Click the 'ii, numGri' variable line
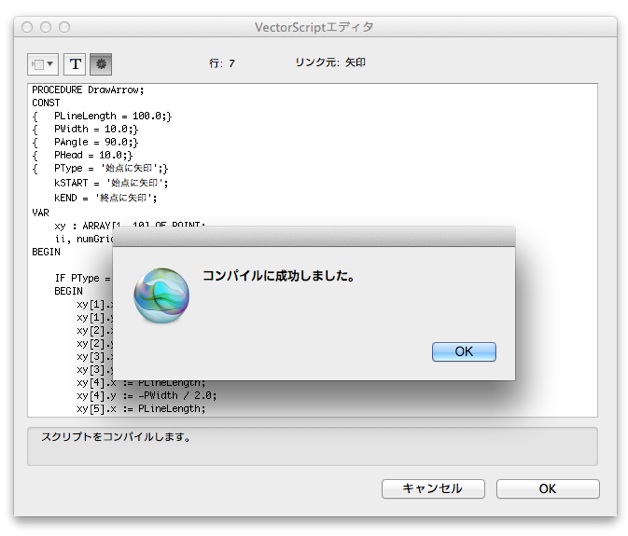 click(x=84, y=239)
